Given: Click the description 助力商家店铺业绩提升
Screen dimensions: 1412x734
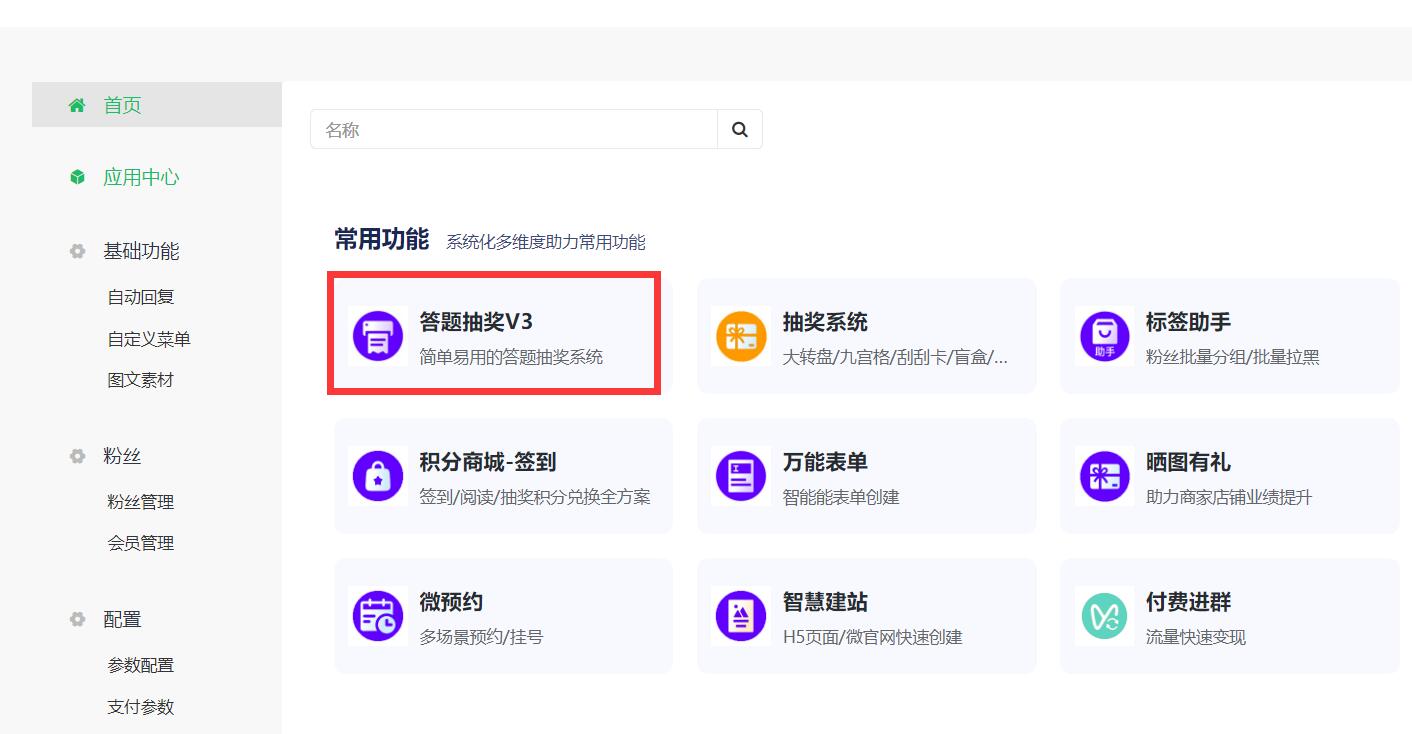Looking at the screenshot, I should pos(1228,497).
